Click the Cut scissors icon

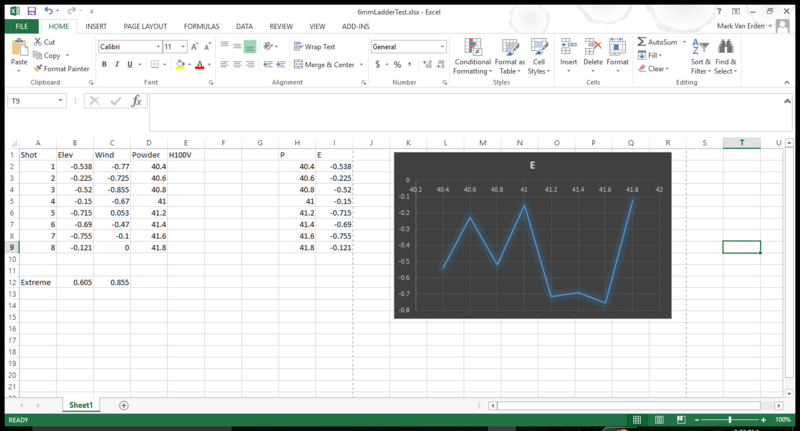(37, 42)
